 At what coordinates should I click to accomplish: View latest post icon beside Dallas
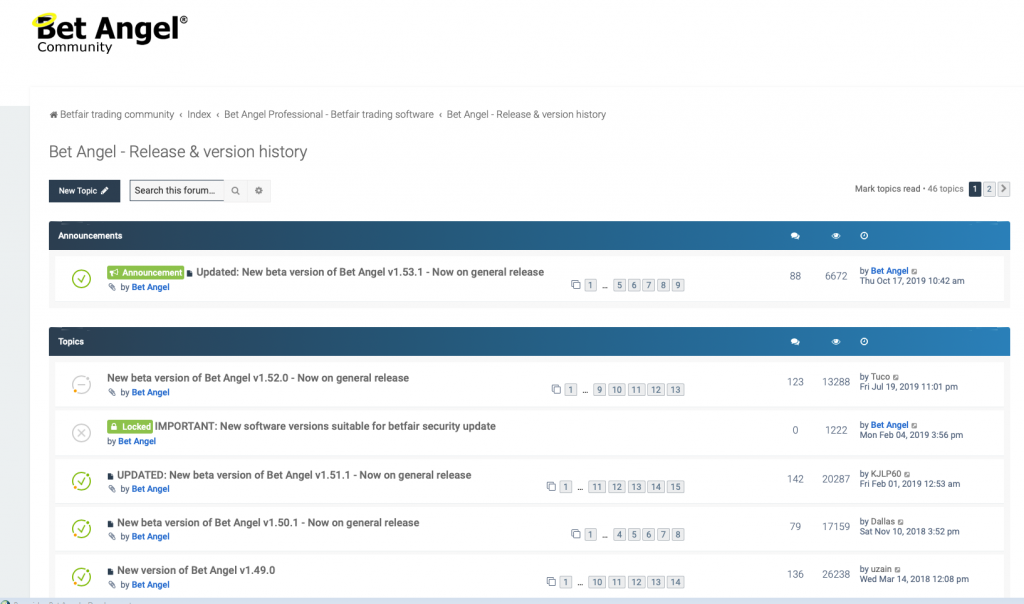901,522
